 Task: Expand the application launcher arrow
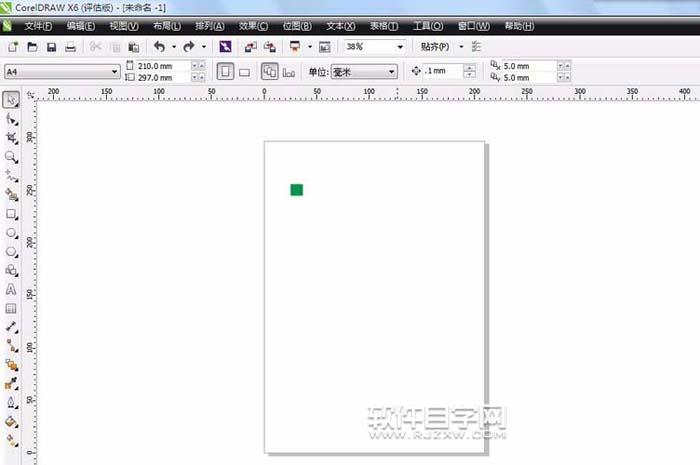(310, 46)
